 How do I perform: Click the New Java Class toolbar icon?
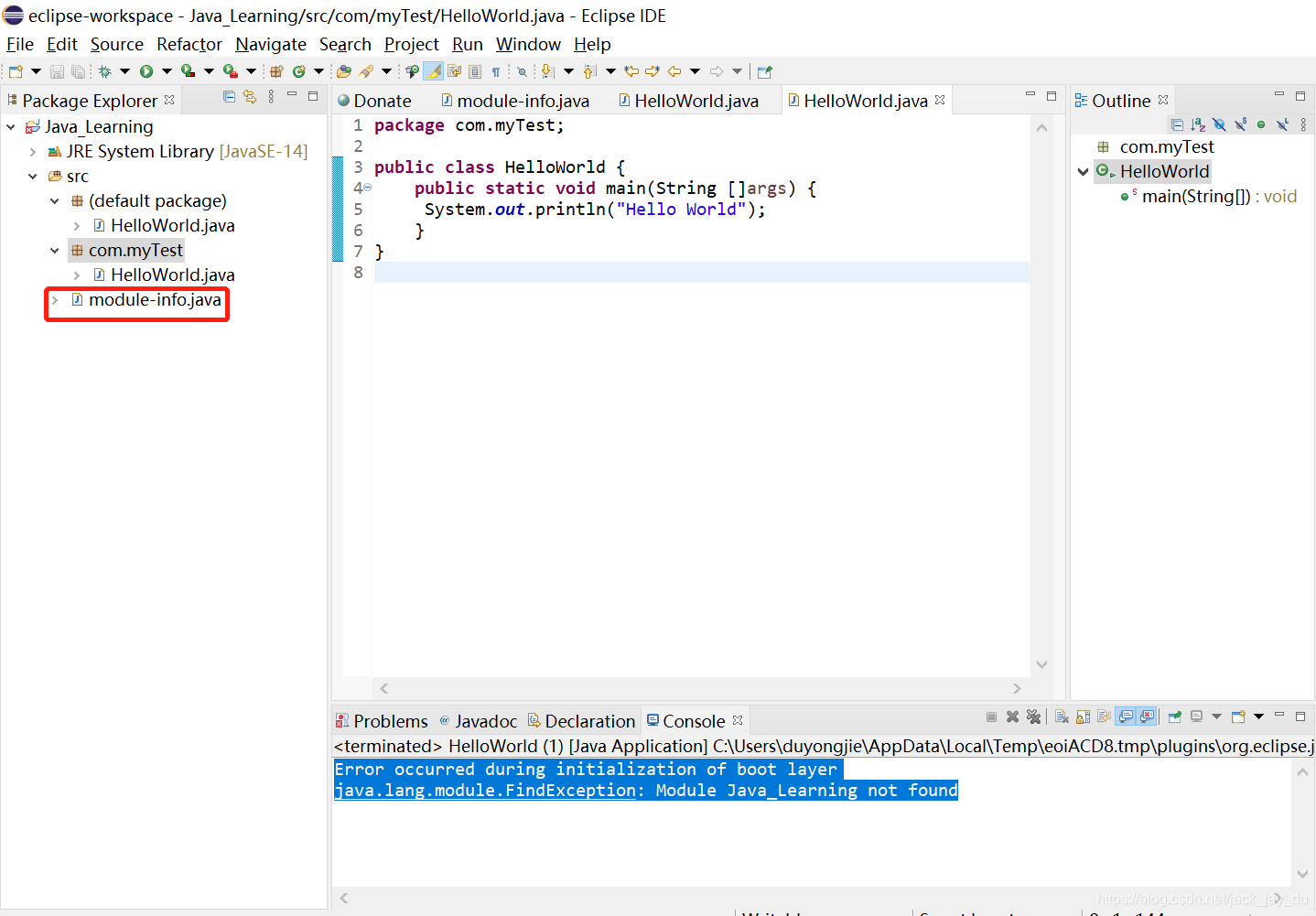299,71
